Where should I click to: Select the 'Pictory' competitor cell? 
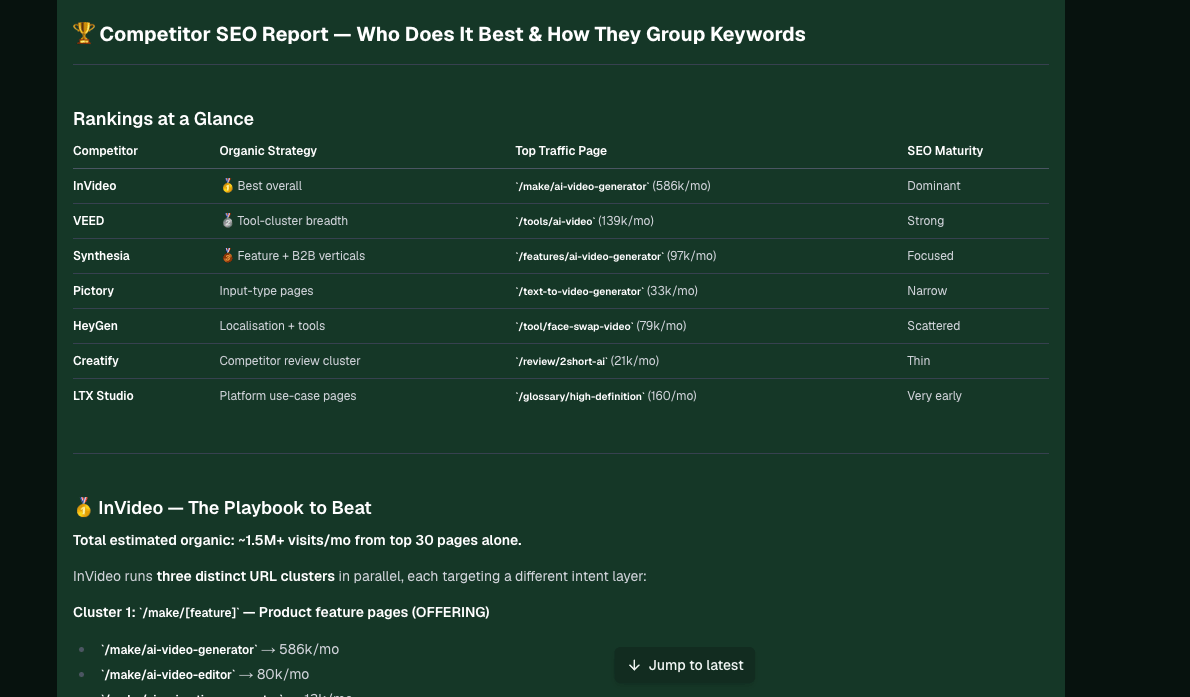coord(93,291)
